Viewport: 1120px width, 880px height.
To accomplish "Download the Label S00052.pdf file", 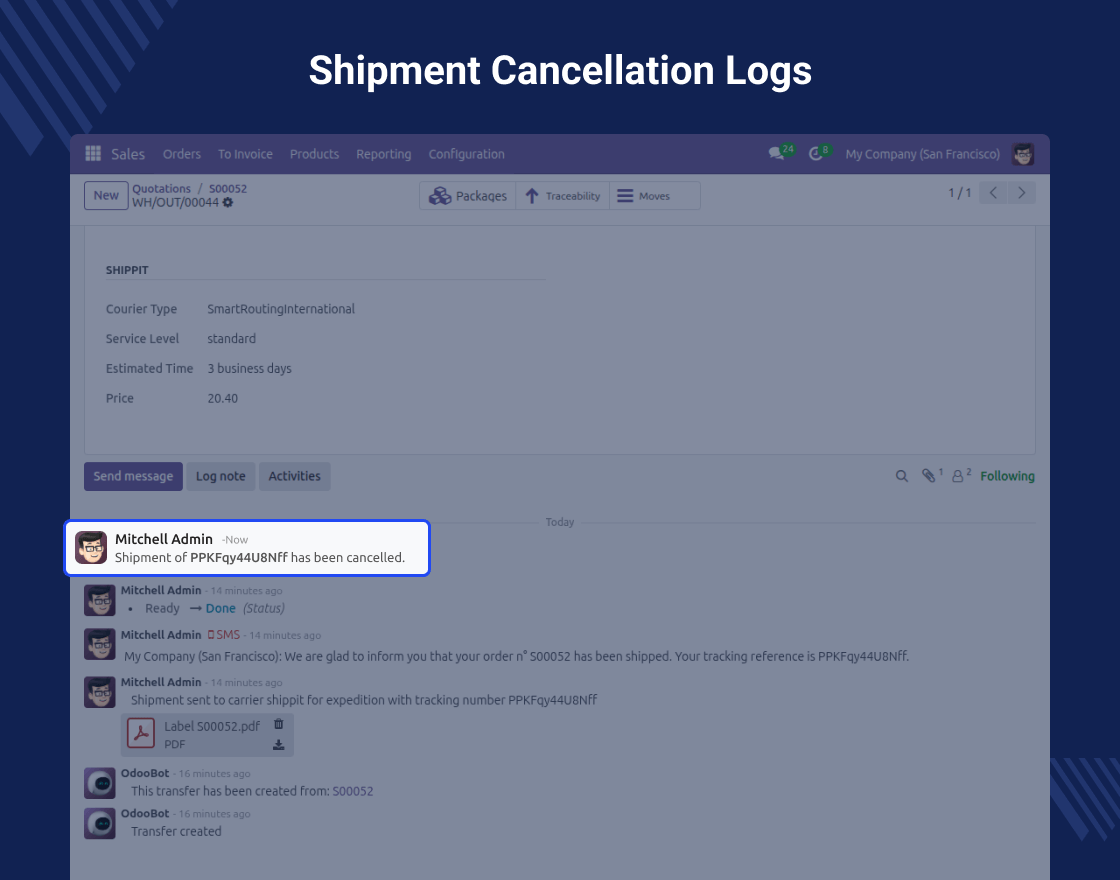I will (x=279, y=745).
